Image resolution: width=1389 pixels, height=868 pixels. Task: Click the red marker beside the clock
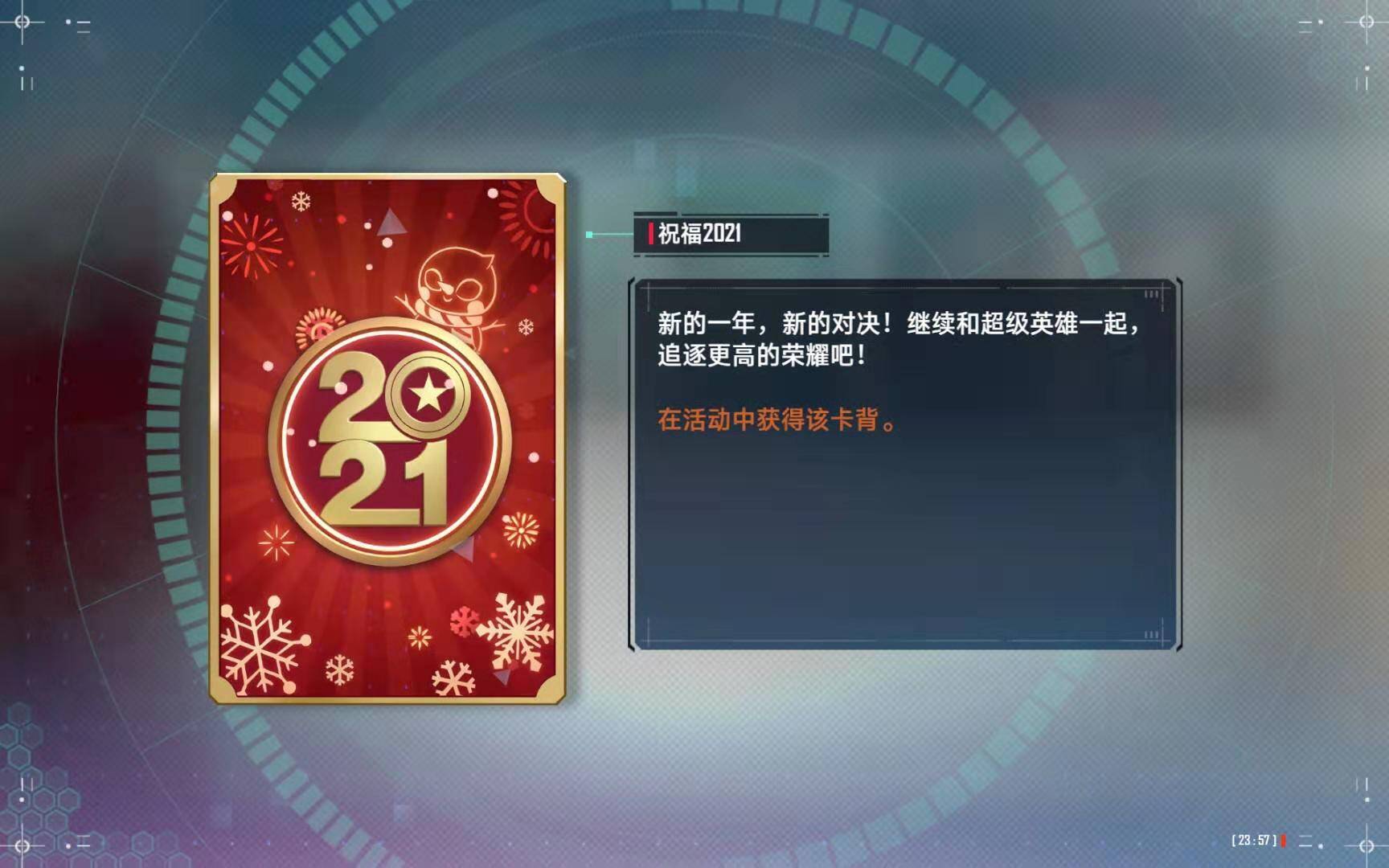pos(1283,841)
